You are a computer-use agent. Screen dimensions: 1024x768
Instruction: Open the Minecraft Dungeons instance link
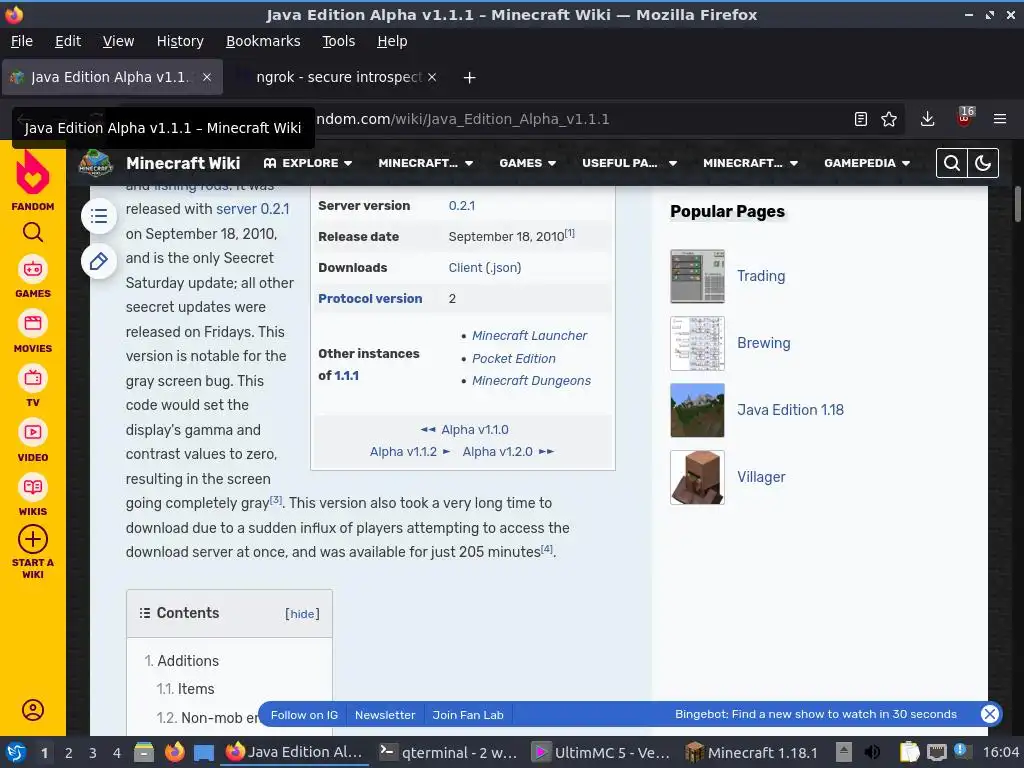tap(531, 381)
